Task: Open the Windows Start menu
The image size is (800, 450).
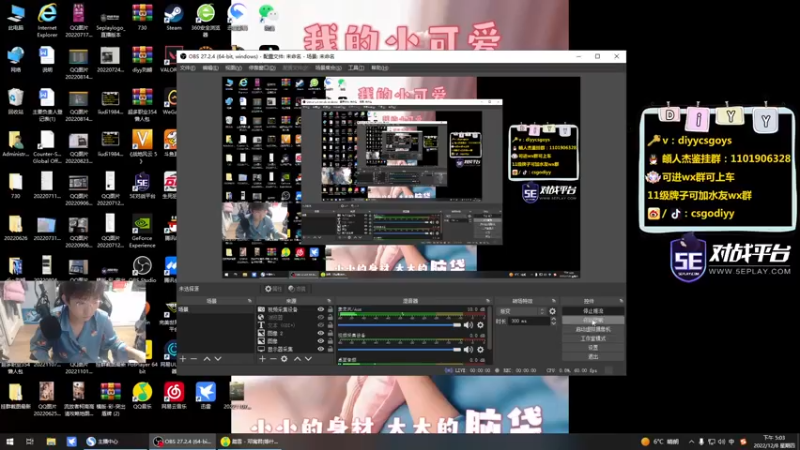Action: tap(10, 441)
